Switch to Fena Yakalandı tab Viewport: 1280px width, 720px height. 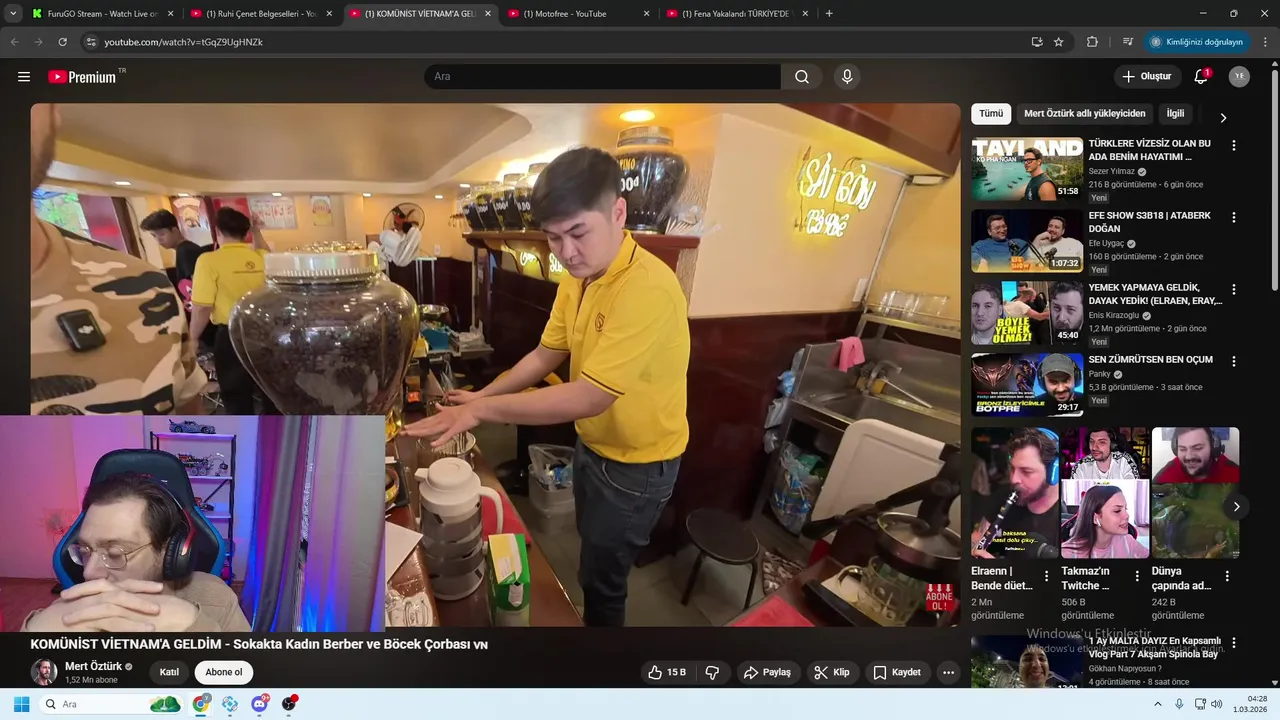point(736,14)
